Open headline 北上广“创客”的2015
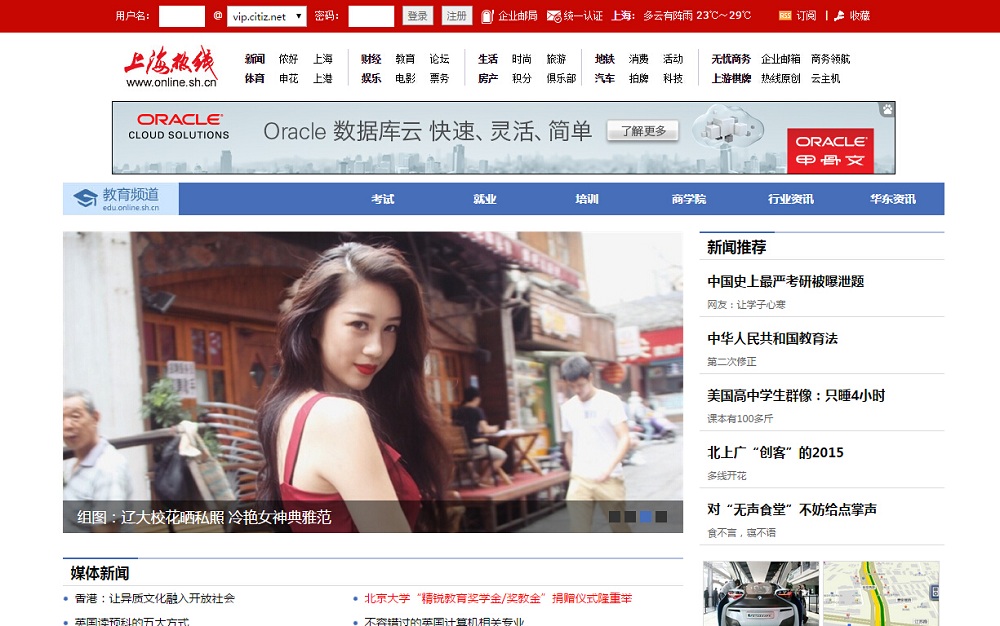 tap(776, 453)
